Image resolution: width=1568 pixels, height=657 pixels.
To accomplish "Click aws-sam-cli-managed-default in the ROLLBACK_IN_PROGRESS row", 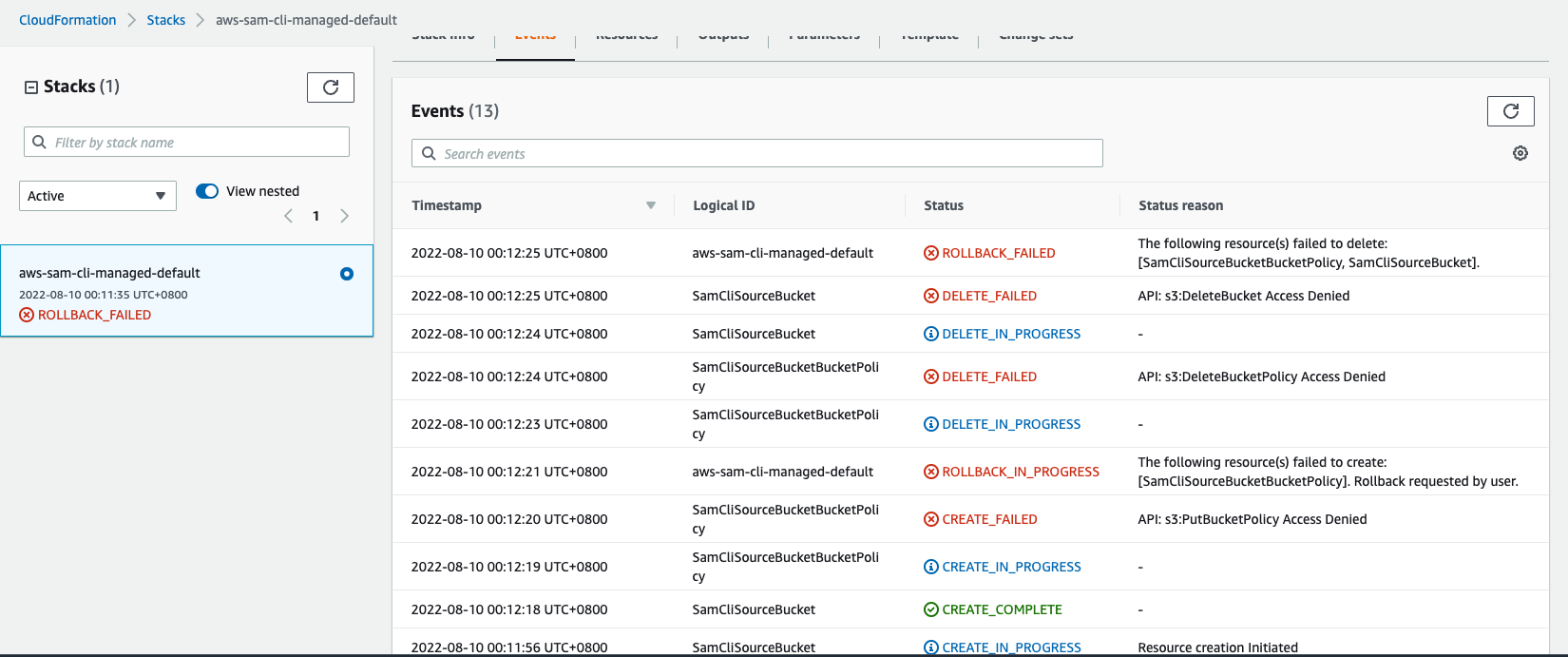I will pos(782,472).
